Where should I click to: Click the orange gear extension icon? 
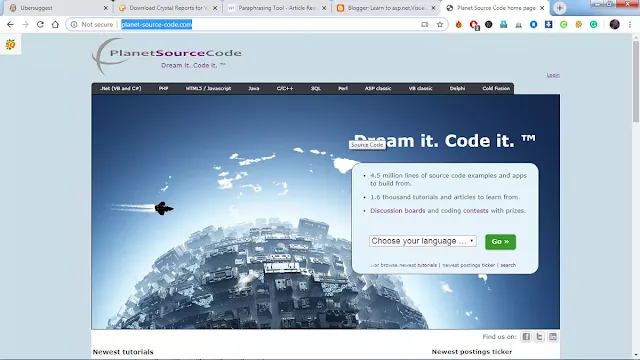578,24
